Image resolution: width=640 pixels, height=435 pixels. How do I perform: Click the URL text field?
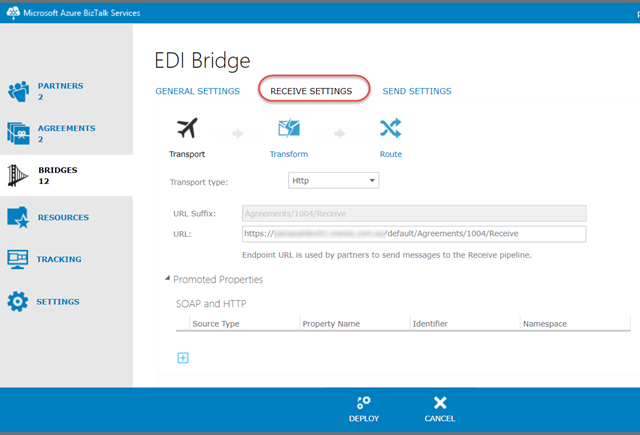414,234
